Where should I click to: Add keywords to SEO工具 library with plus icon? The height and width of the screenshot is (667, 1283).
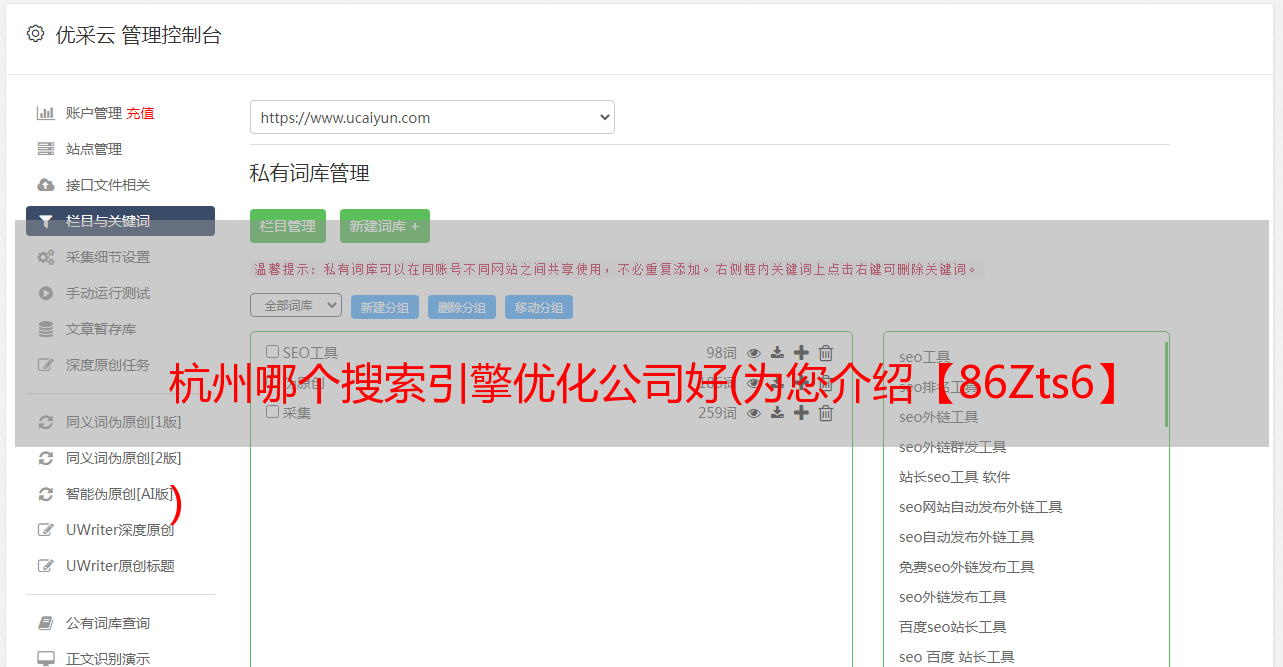click(801, 353)
